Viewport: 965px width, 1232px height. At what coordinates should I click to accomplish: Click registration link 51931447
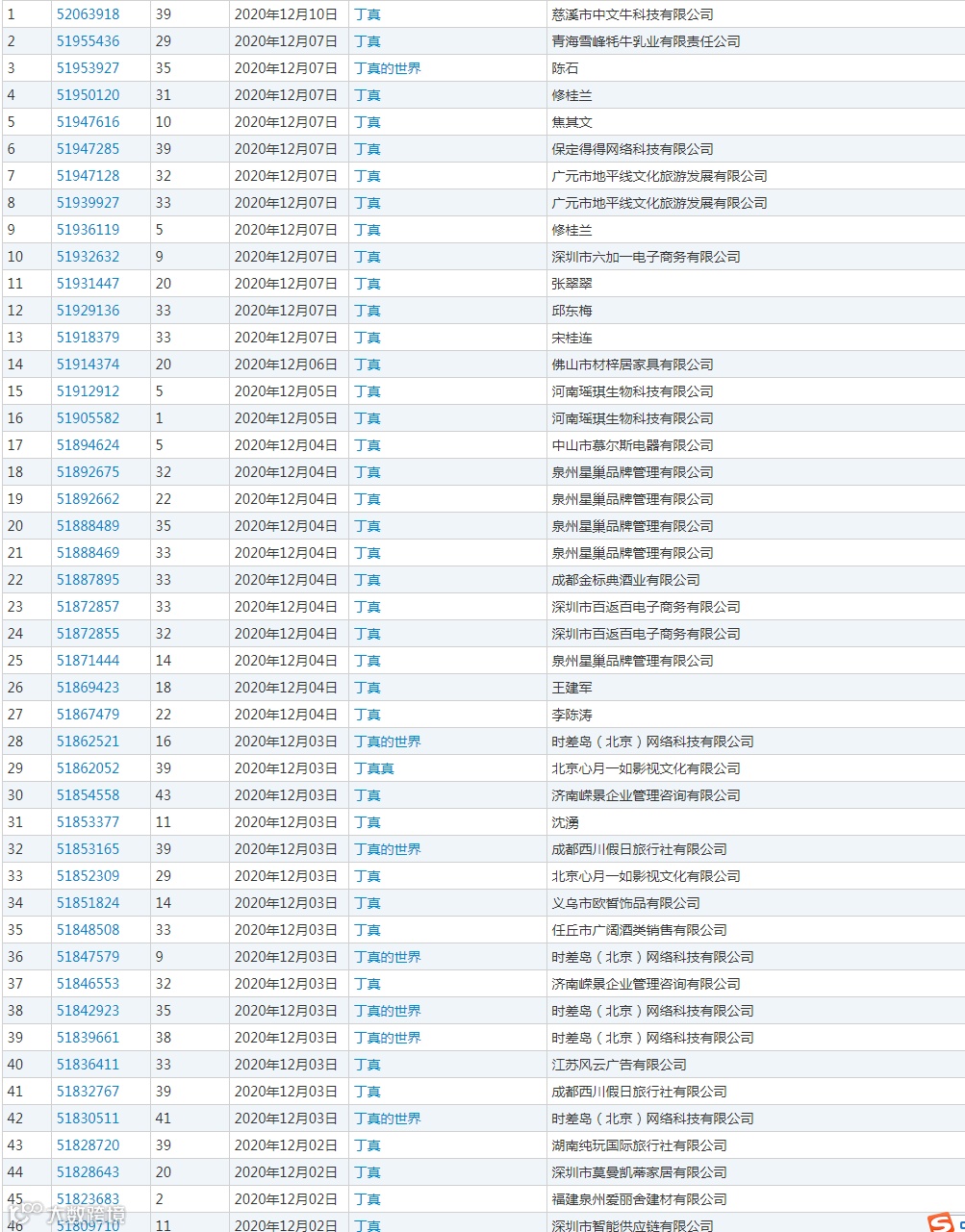(x=89, y=284)
